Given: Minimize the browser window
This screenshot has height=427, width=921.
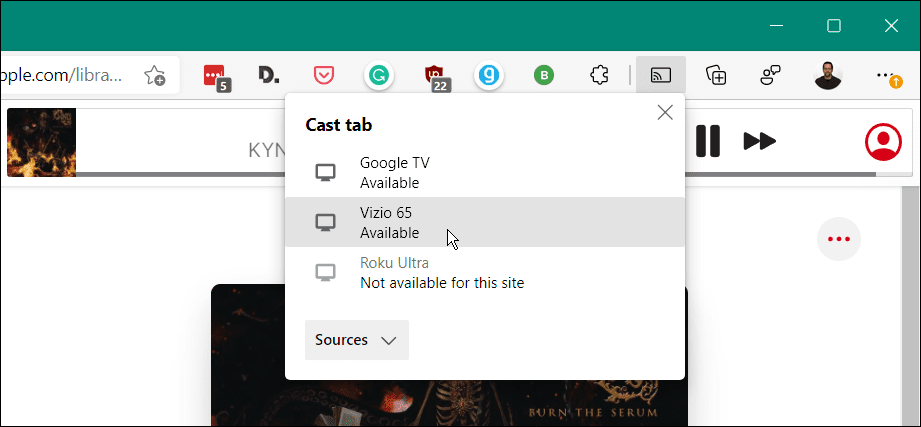Looking at the screenshot, I should (x=777, y=26).
